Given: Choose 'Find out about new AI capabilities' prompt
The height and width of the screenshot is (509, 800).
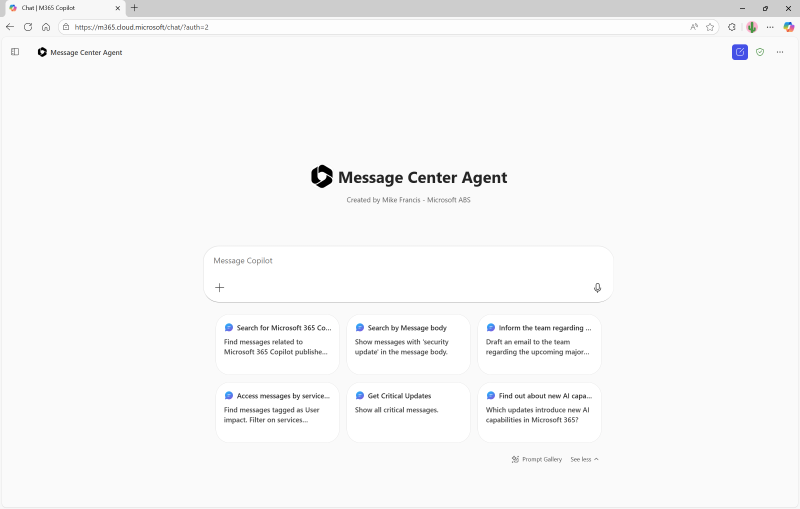Looking at the screenshot, I should 539,412.
